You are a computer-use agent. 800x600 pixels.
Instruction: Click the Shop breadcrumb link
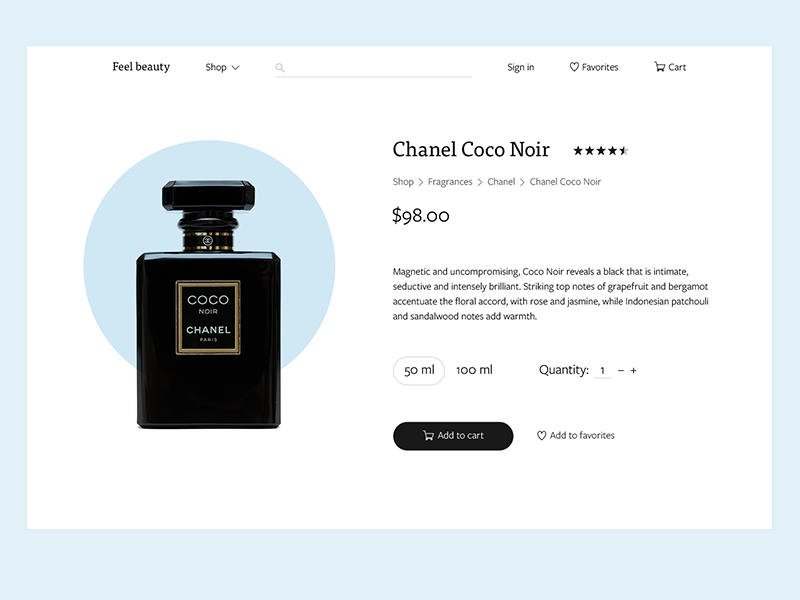point(403,182)
